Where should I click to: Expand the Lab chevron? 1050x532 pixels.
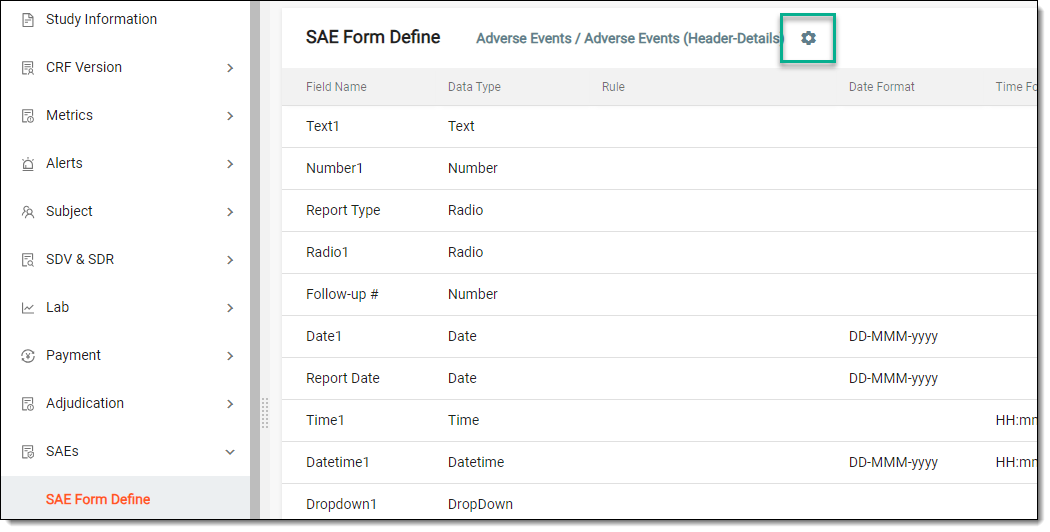[x=230, y=308]
